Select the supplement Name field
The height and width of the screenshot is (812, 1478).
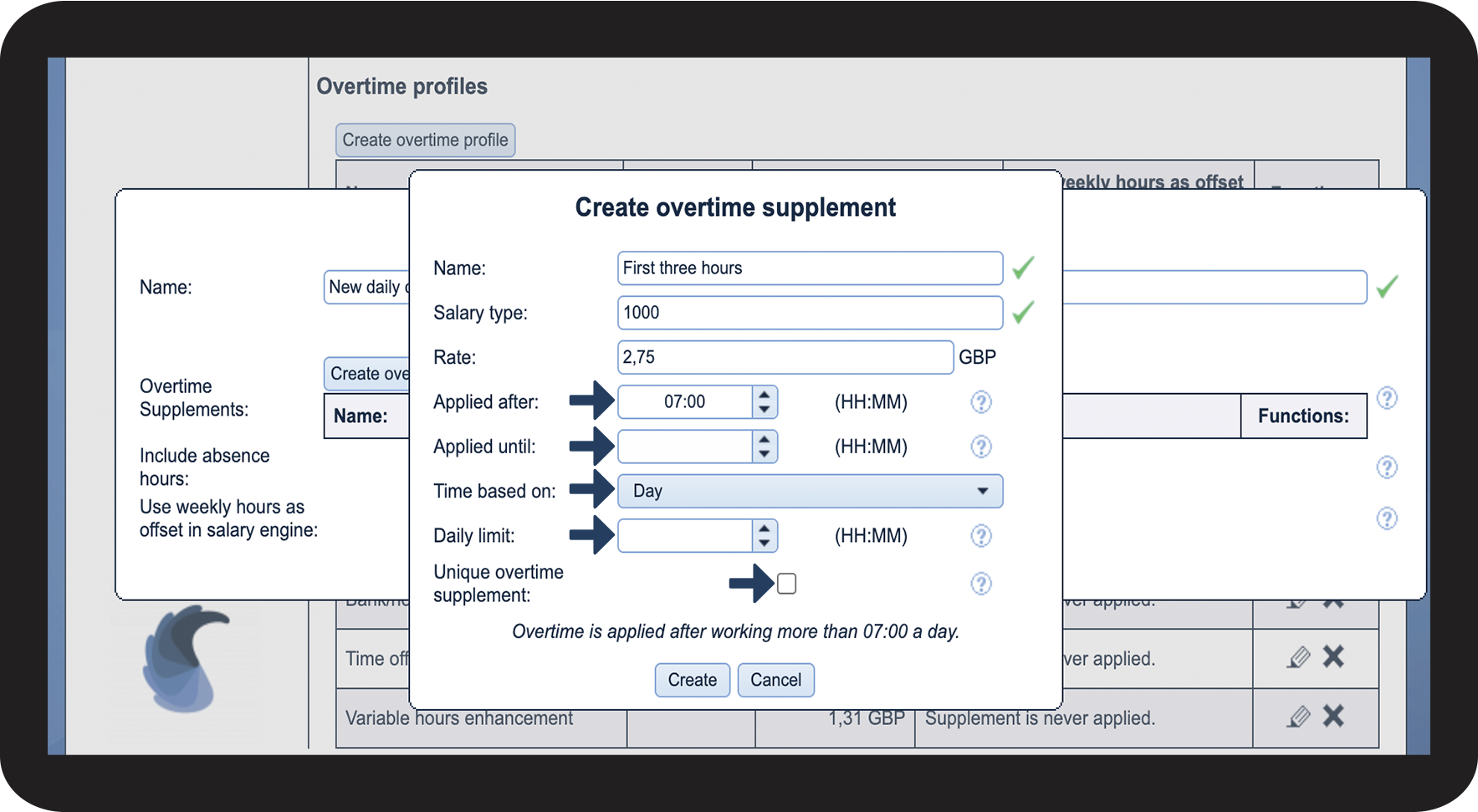coord(809,268)
